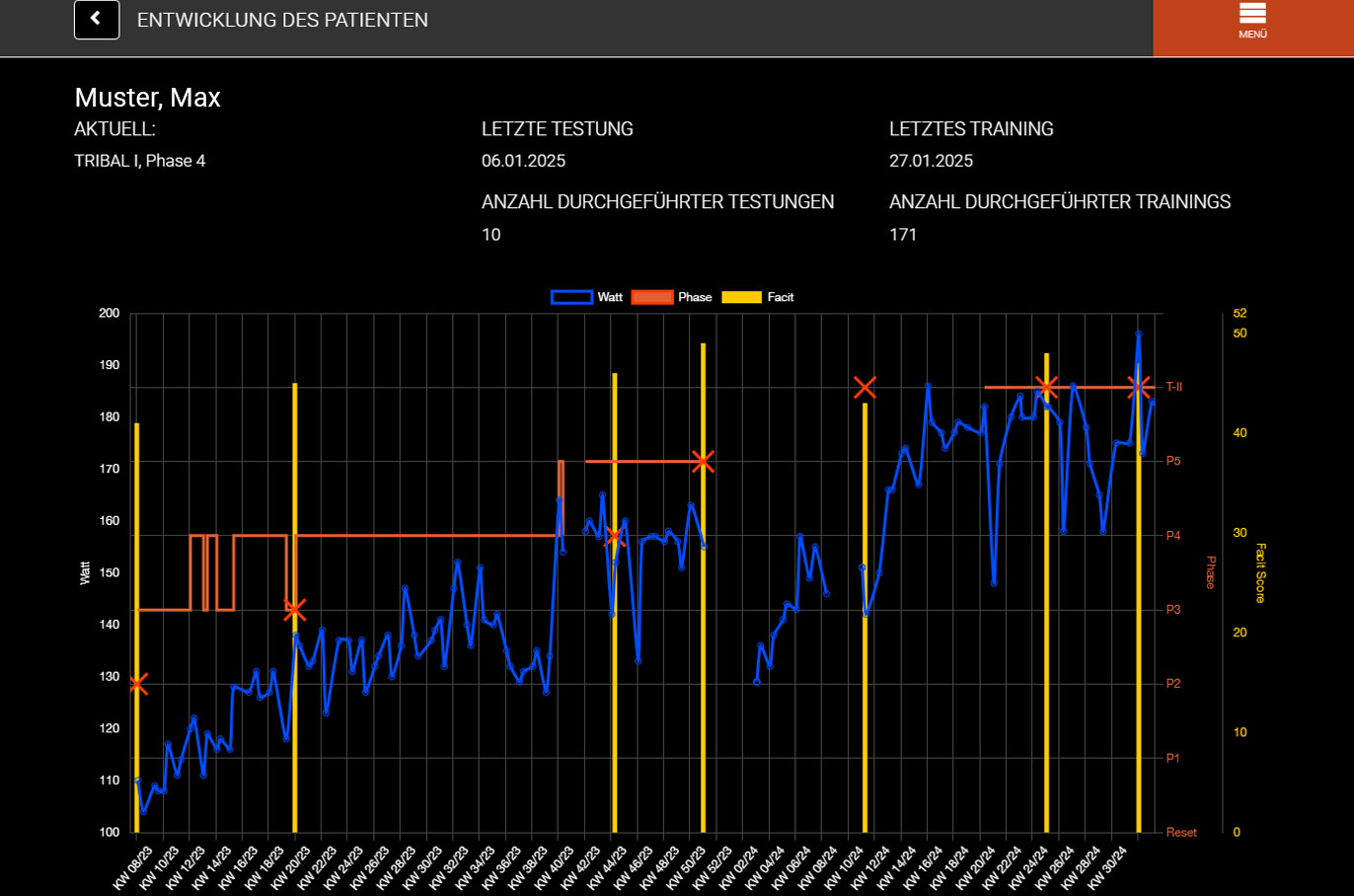Click the highest Watt data point peak
Screen dimensions: 1354x896
[x=1138, y=335]
